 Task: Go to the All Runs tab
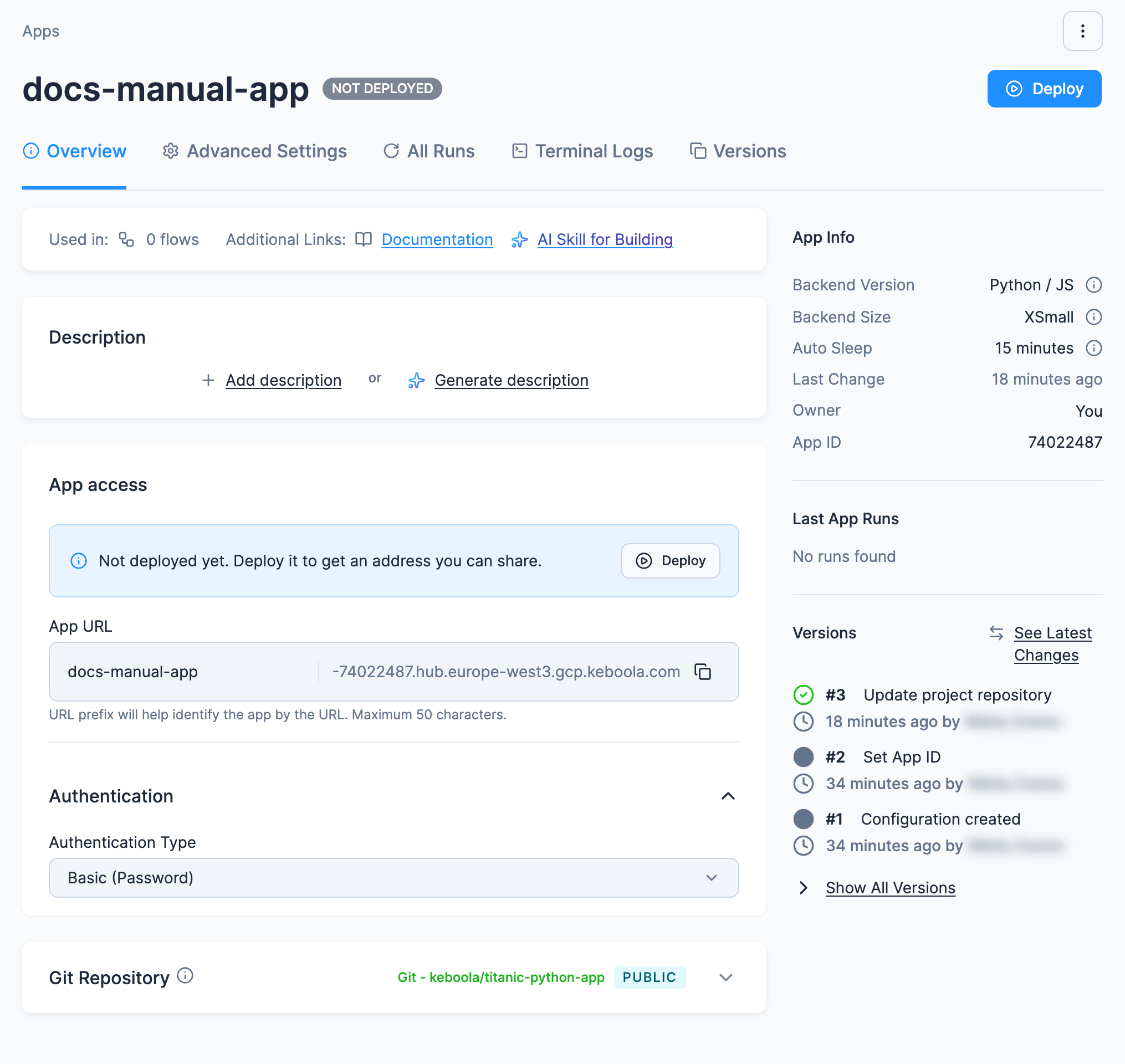(x=429, y=151)
